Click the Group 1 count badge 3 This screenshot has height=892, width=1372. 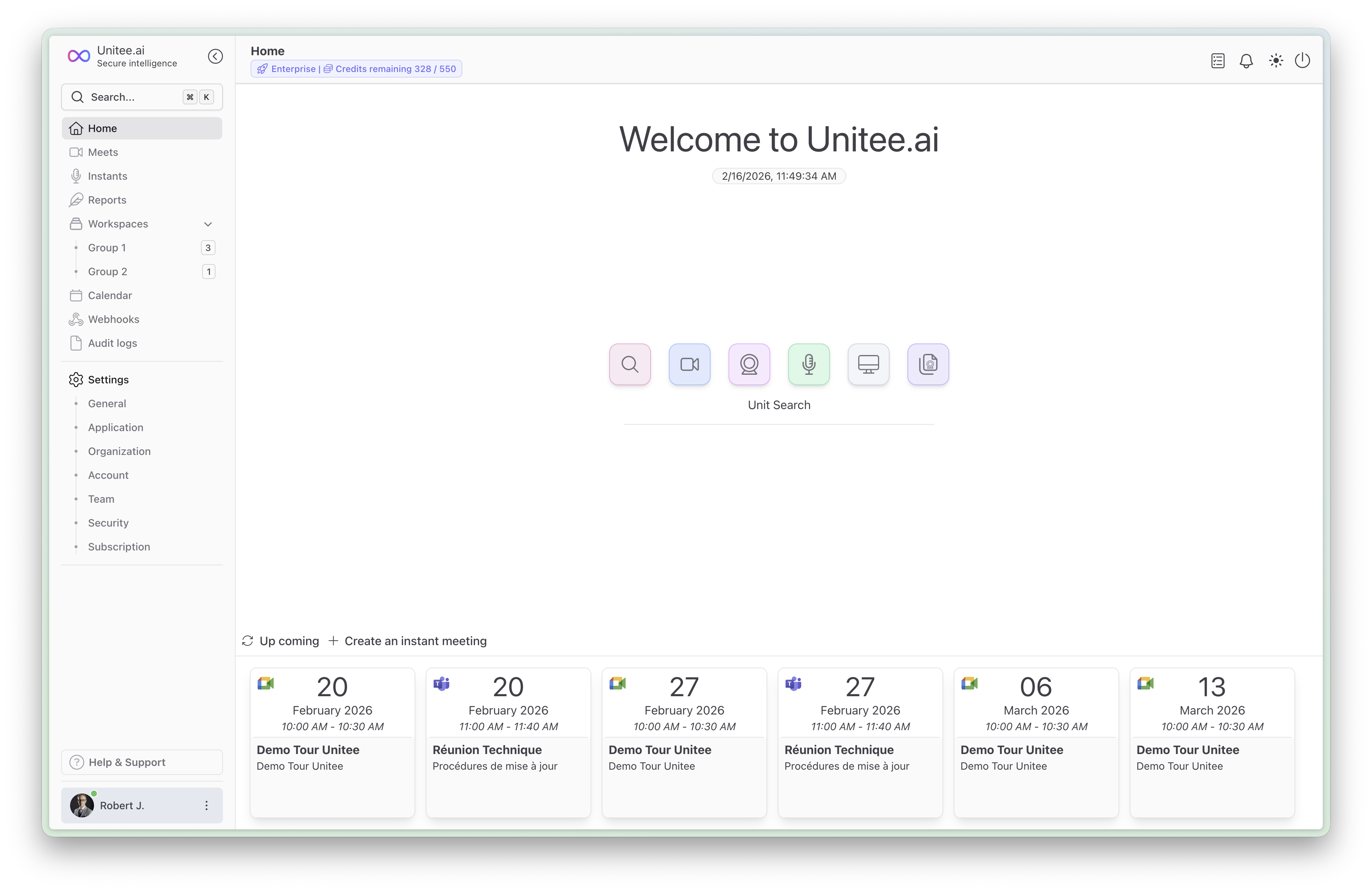tap(208, 248)
